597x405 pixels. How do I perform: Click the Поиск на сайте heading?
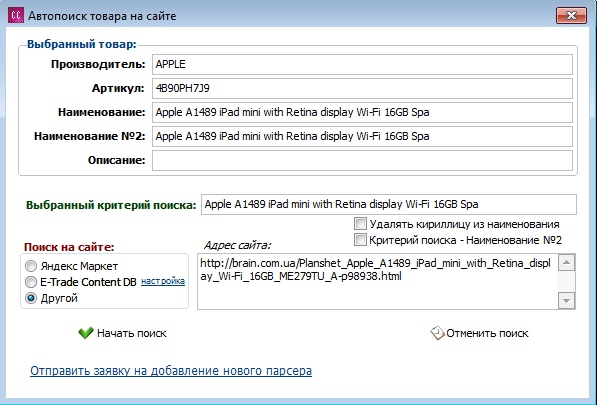click(x=69, y=247)
